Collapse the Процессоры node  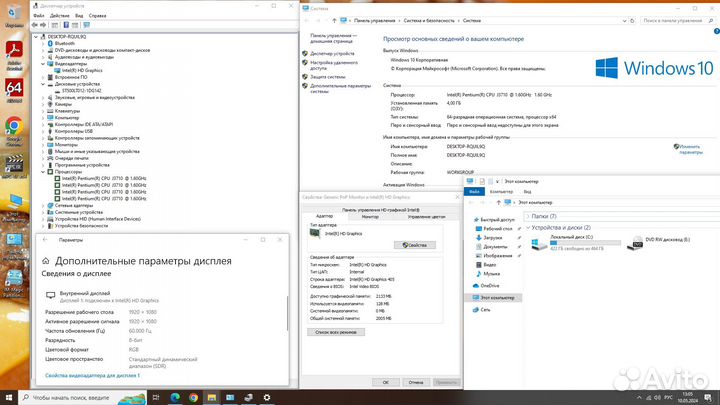(43, 172)
